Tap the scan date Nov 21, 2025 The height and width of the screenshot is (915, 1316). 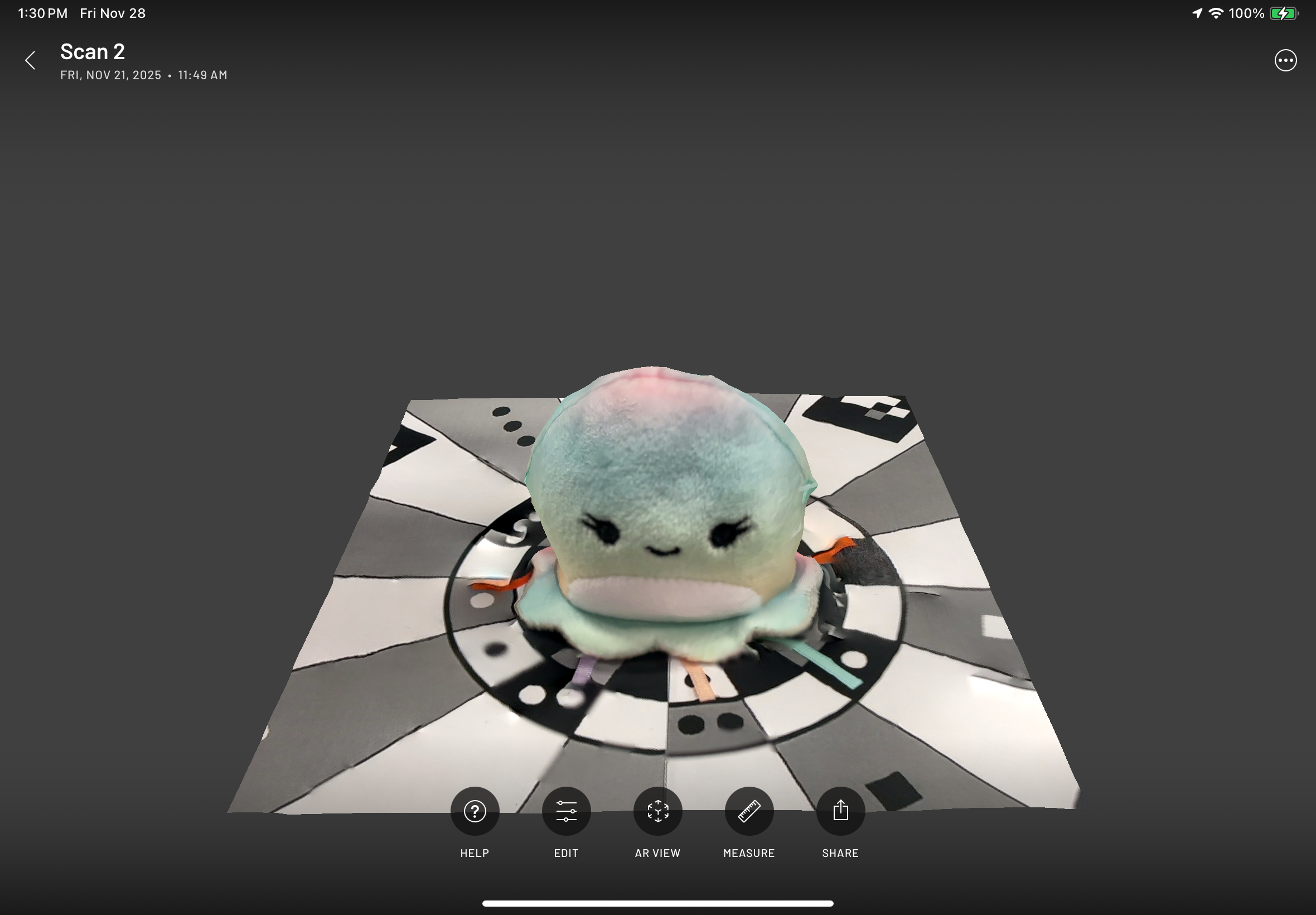tap(110, 75)
